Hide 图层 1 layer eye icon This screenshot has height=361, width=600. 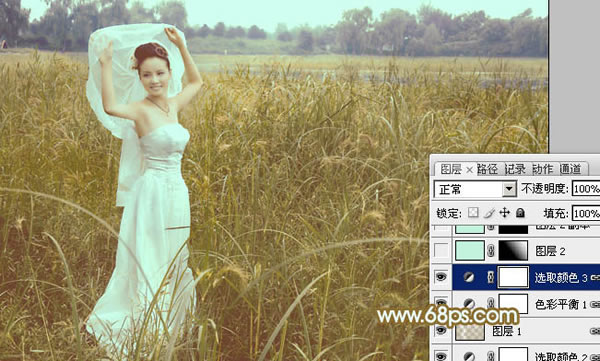441,330
